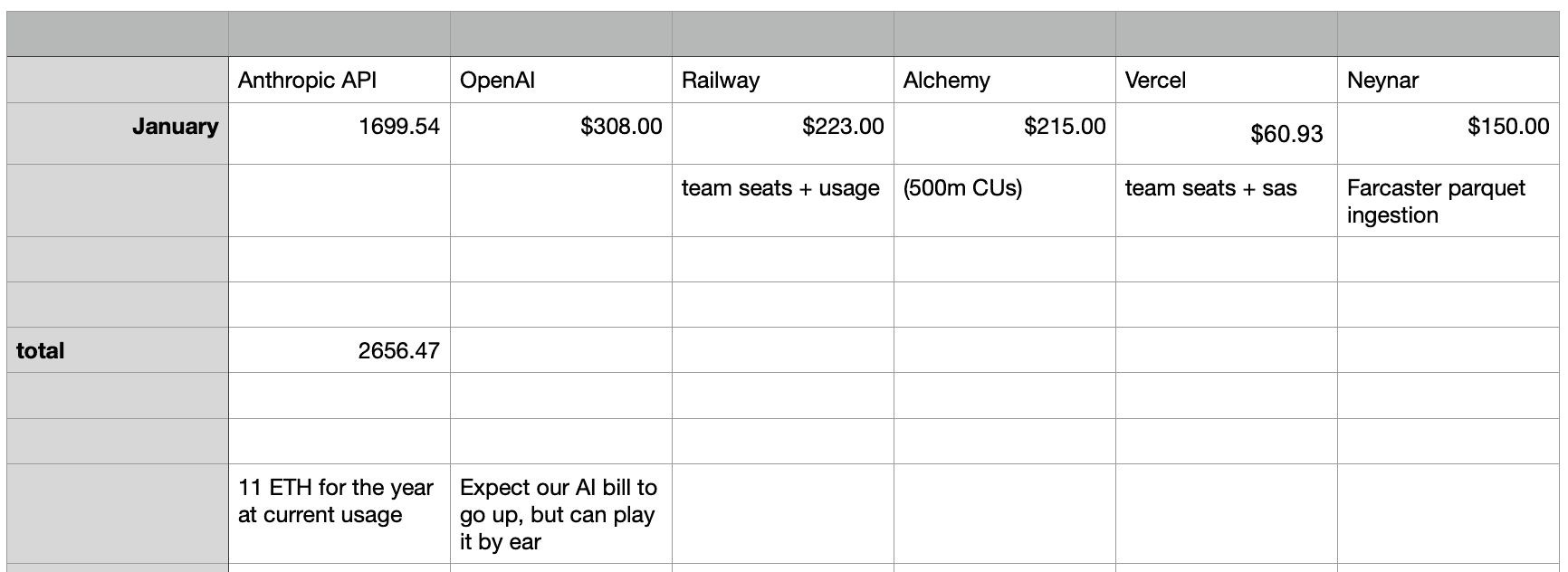The height and width of the screenshot is (572, 1568).
Task: Select the Anthropic API header cell
Action: point(339,80)
